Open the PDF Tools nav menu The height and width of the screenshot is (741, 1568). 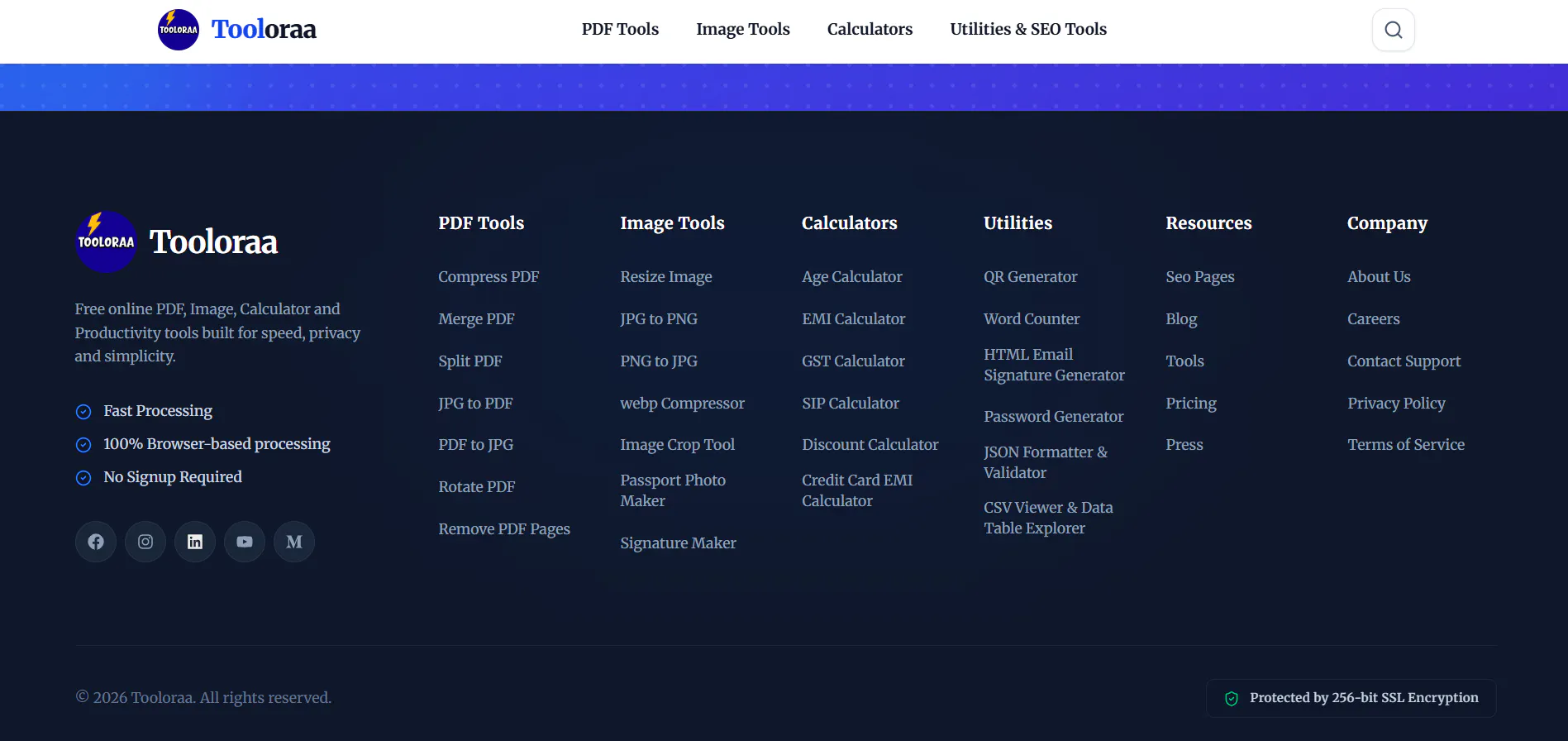[x=620, y=29]
